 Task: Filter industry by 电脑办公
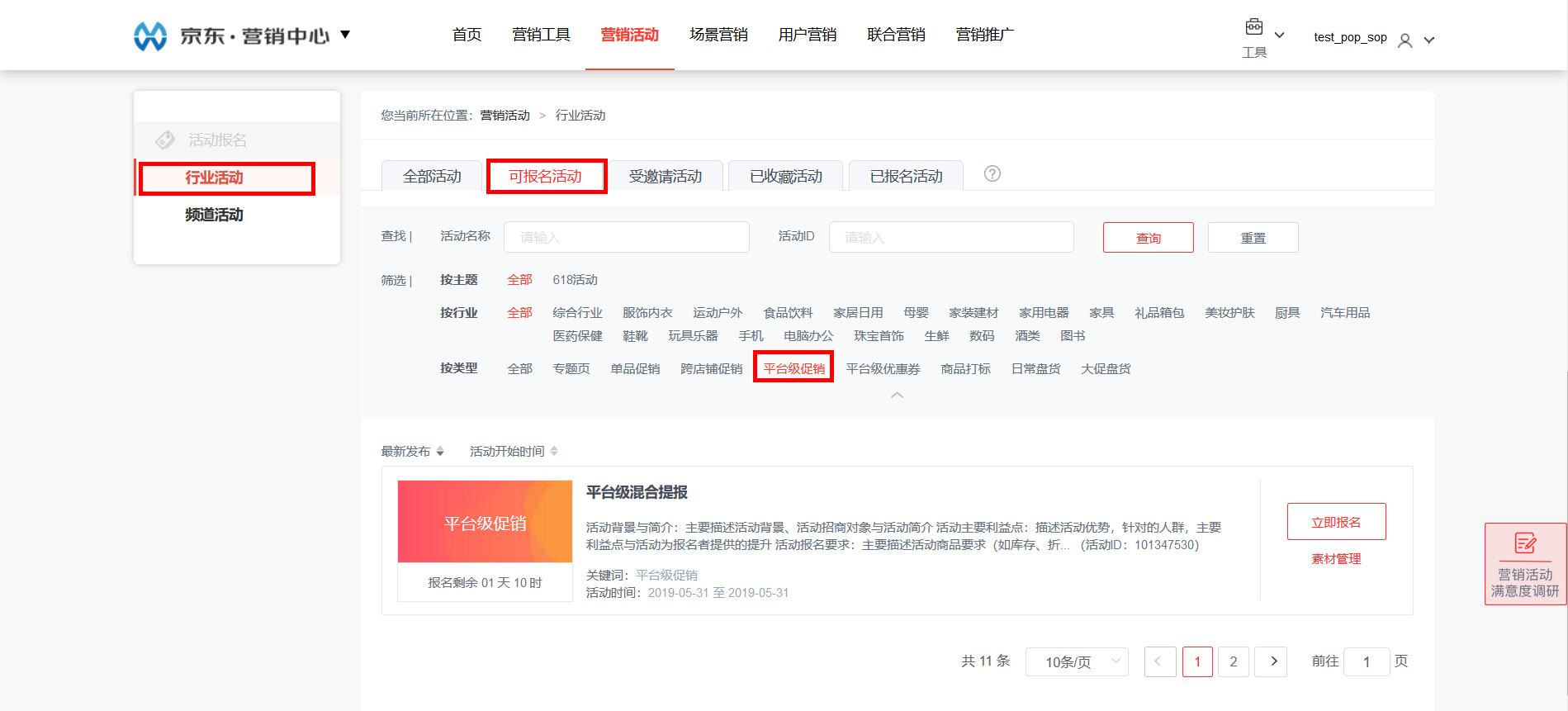(x=808, y=336)
